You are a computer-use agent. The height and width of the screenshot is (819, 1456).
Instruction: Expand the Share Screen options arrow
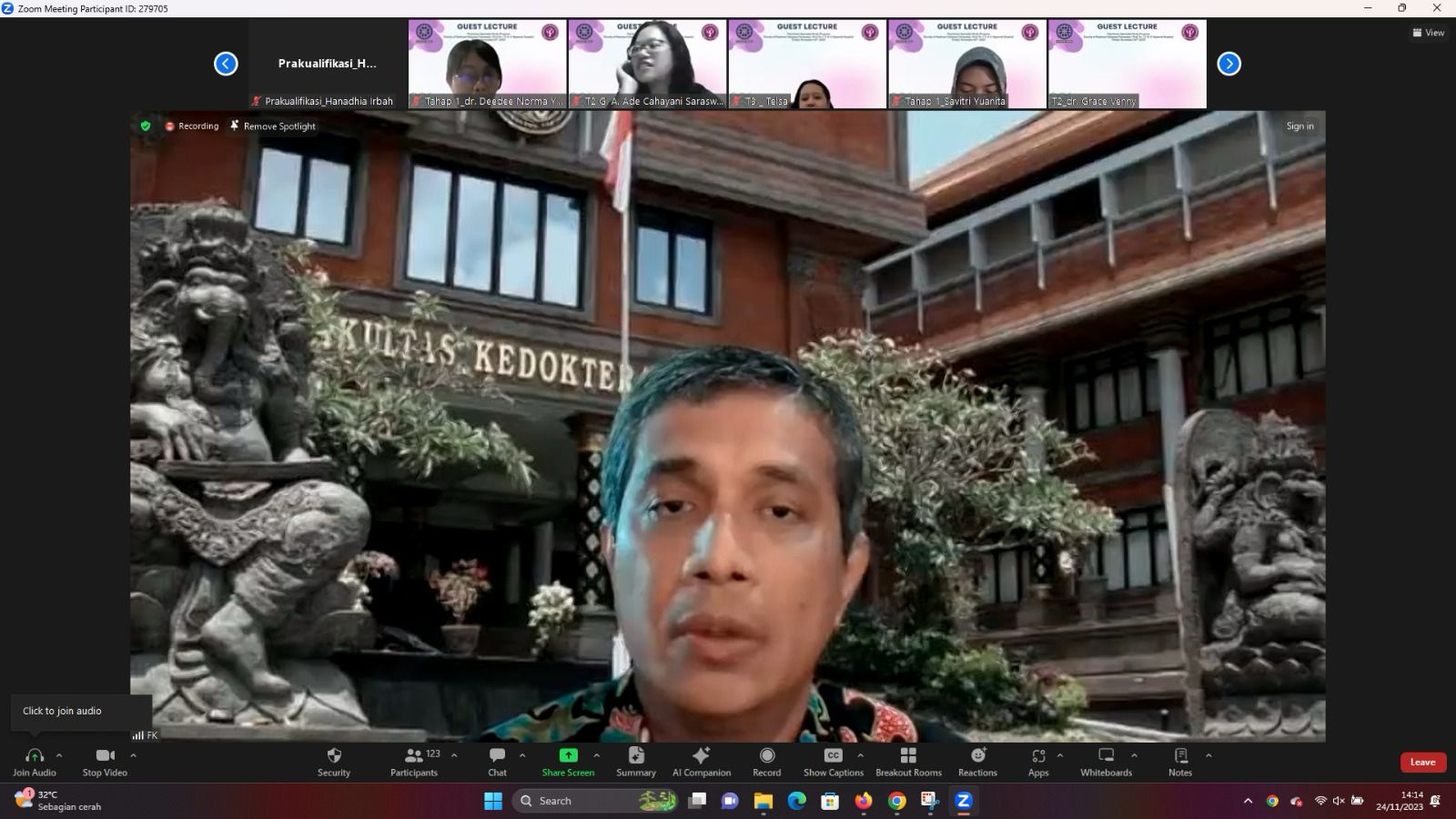tap(596, 755)
